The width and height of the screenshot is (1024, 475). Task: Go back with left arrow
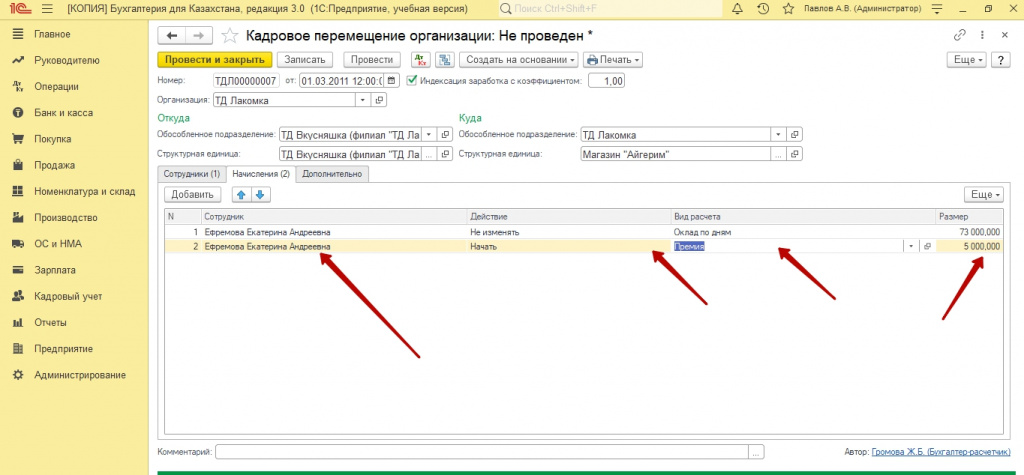point(172,35)
